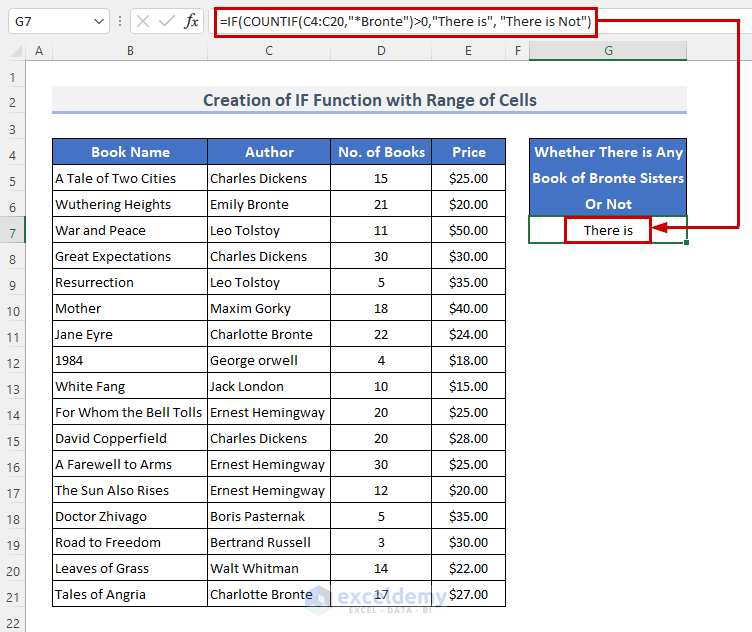The width and height of the screenshot is (752, 632).
Task: Click the '$40.00' row's No. of Books cell
Action: [381, 308]
